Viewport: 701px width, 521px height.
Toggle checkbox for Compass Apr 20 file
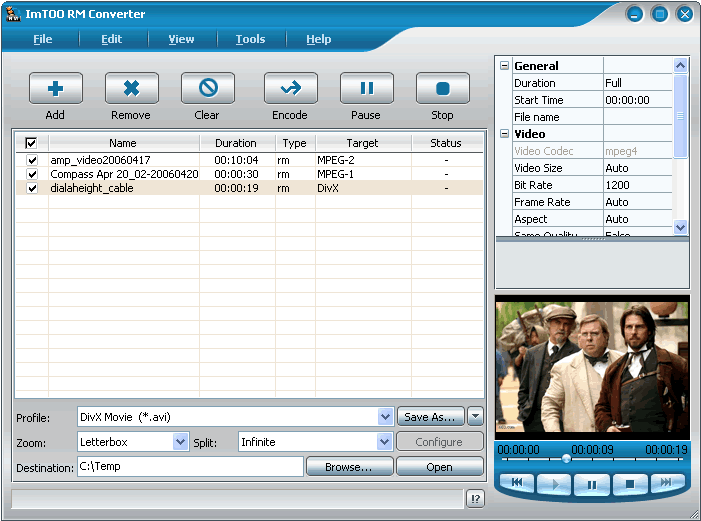point(32,174)
